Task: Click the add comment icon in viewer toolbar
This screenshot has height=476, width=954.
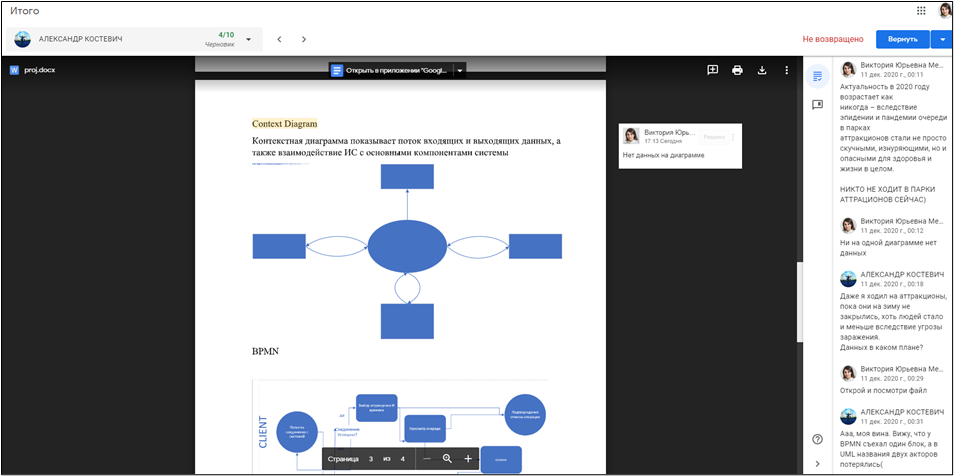Action: coord(712,70)
